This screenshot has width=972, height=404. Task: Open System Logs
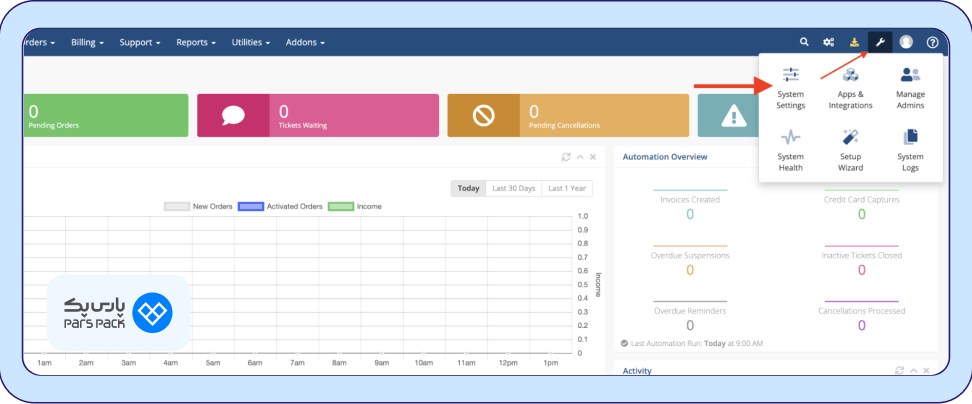911,151
